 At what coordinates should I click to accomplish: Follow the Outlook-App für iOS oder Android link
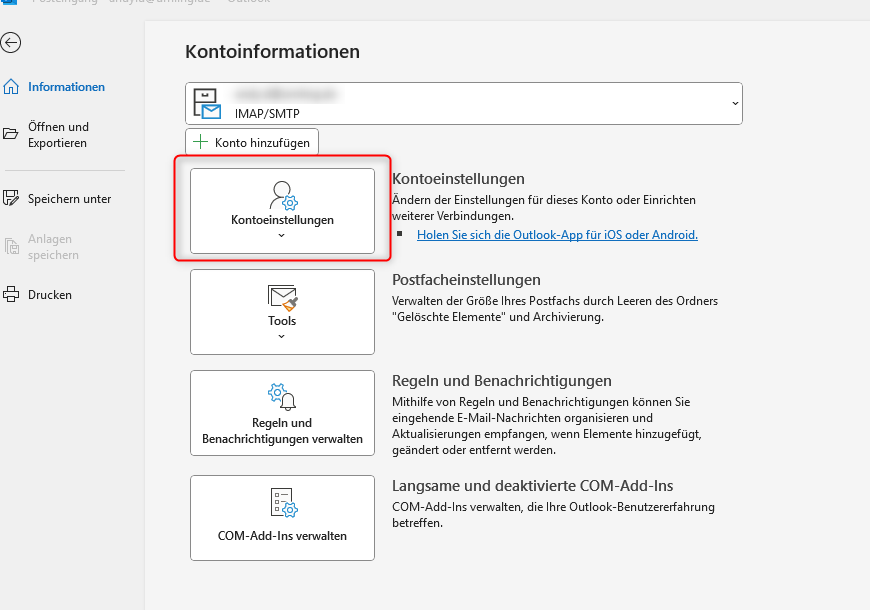557,235
